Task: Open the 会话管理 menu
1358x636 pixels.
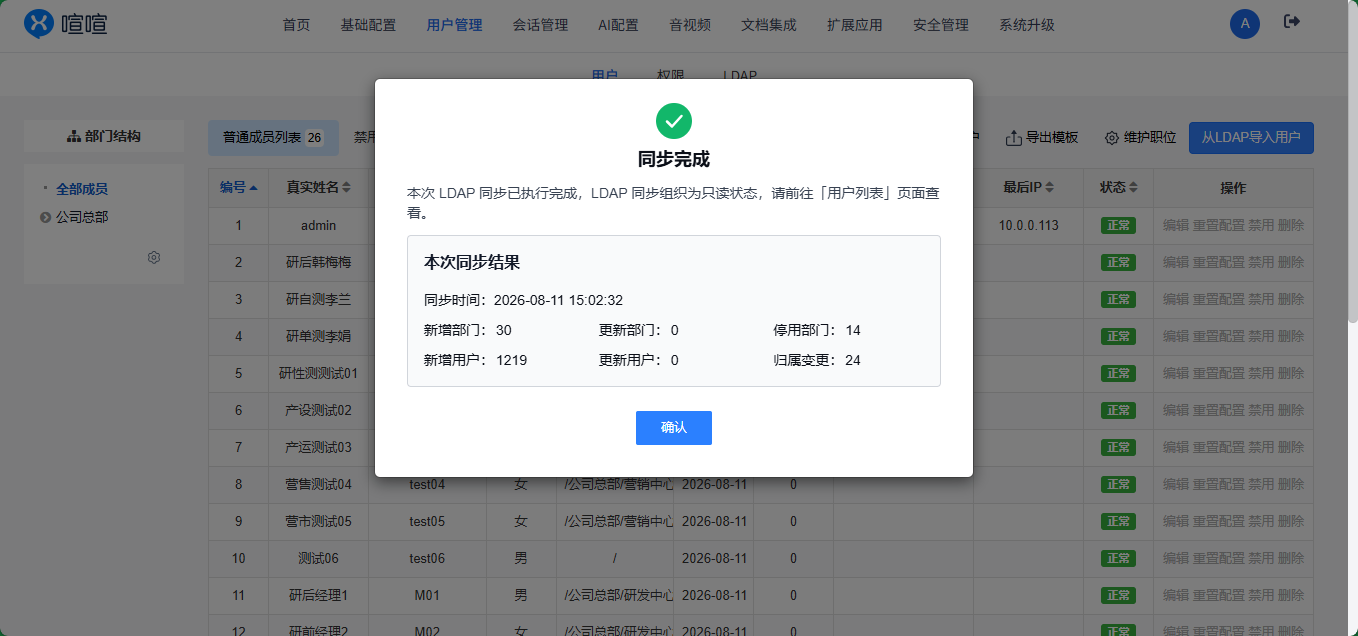Action: point(540,26)
